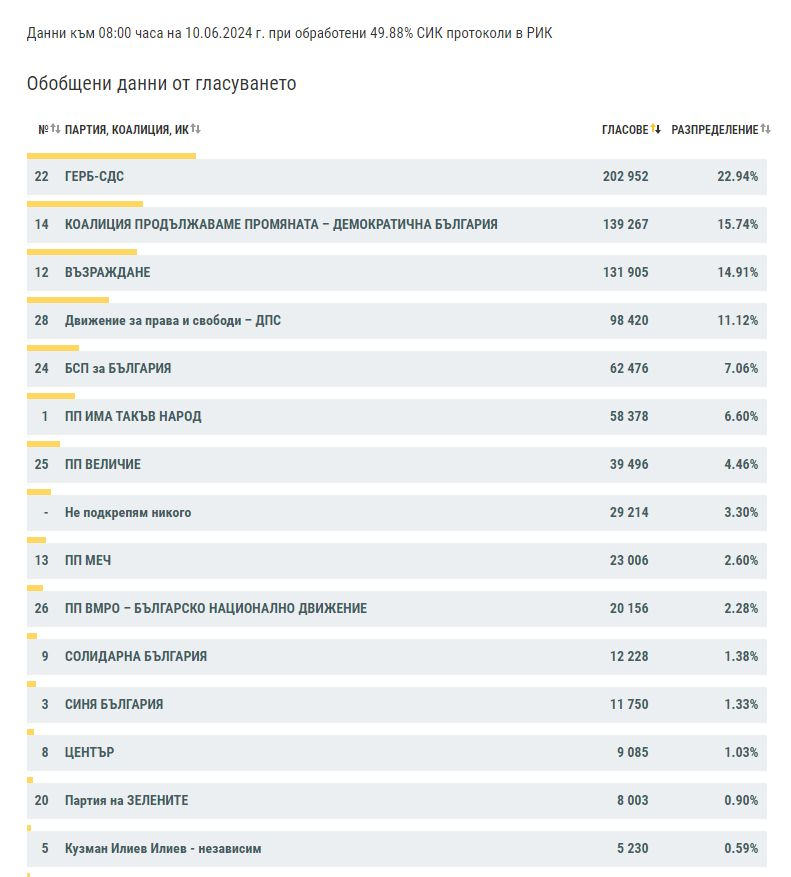791x877 pixels.
Task: Sort by number column arrows icon
Action: coord(55,129)
